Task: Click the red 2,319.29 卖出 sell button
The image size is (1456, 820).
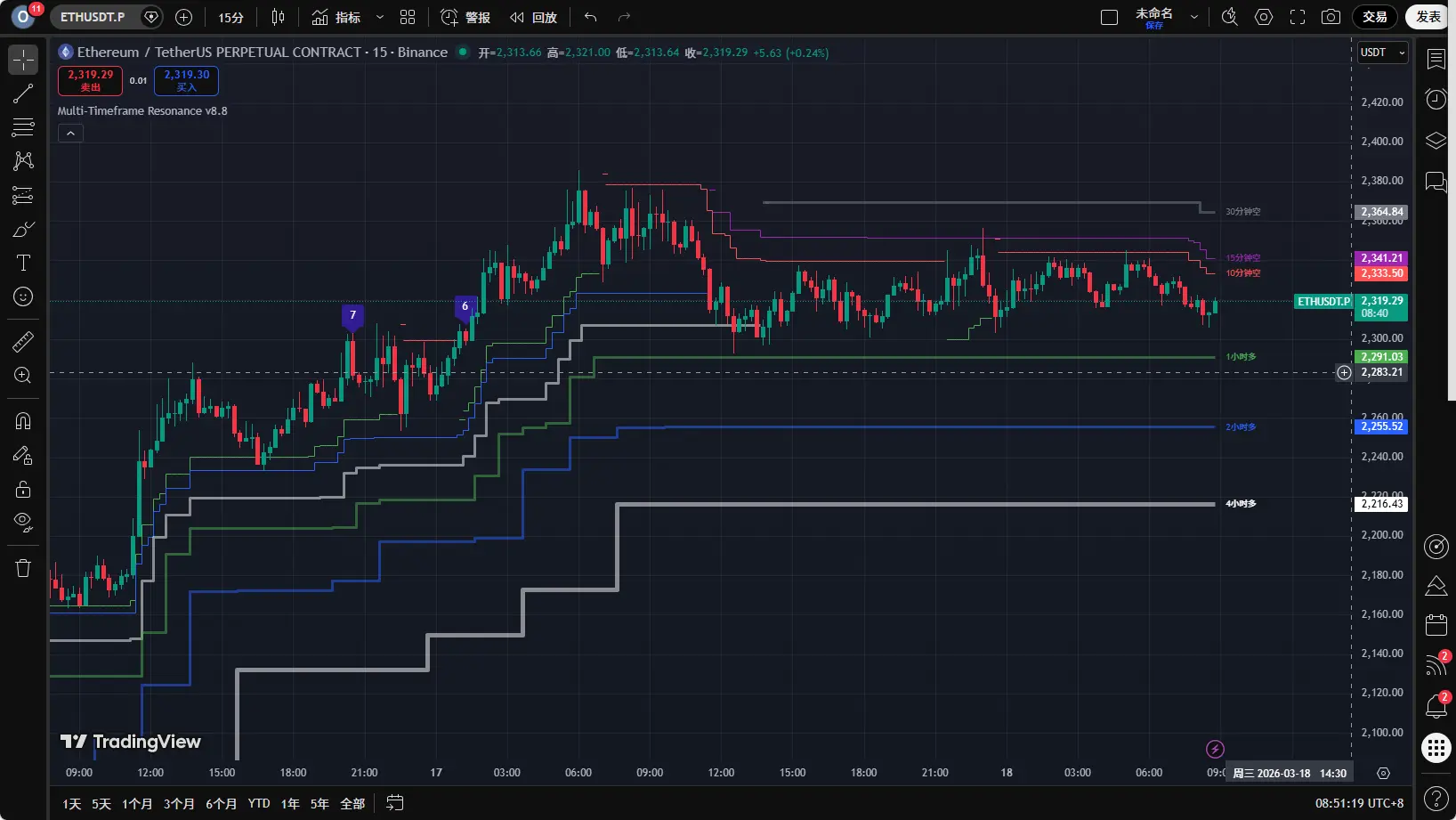Action: point(90,81)
